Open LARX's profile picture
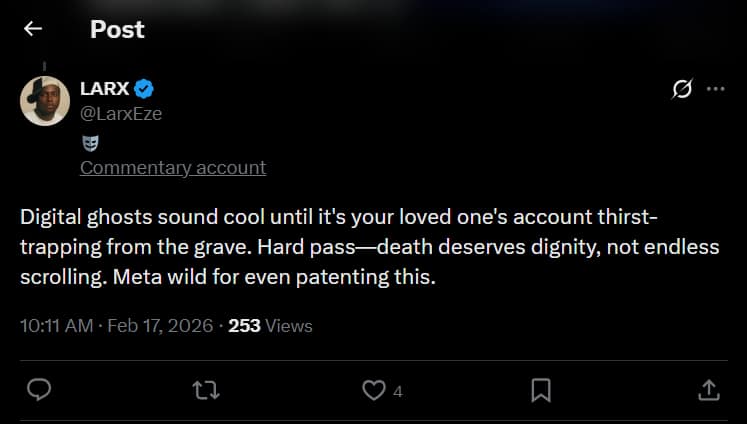The image size is (747, 424). [45, 99]
